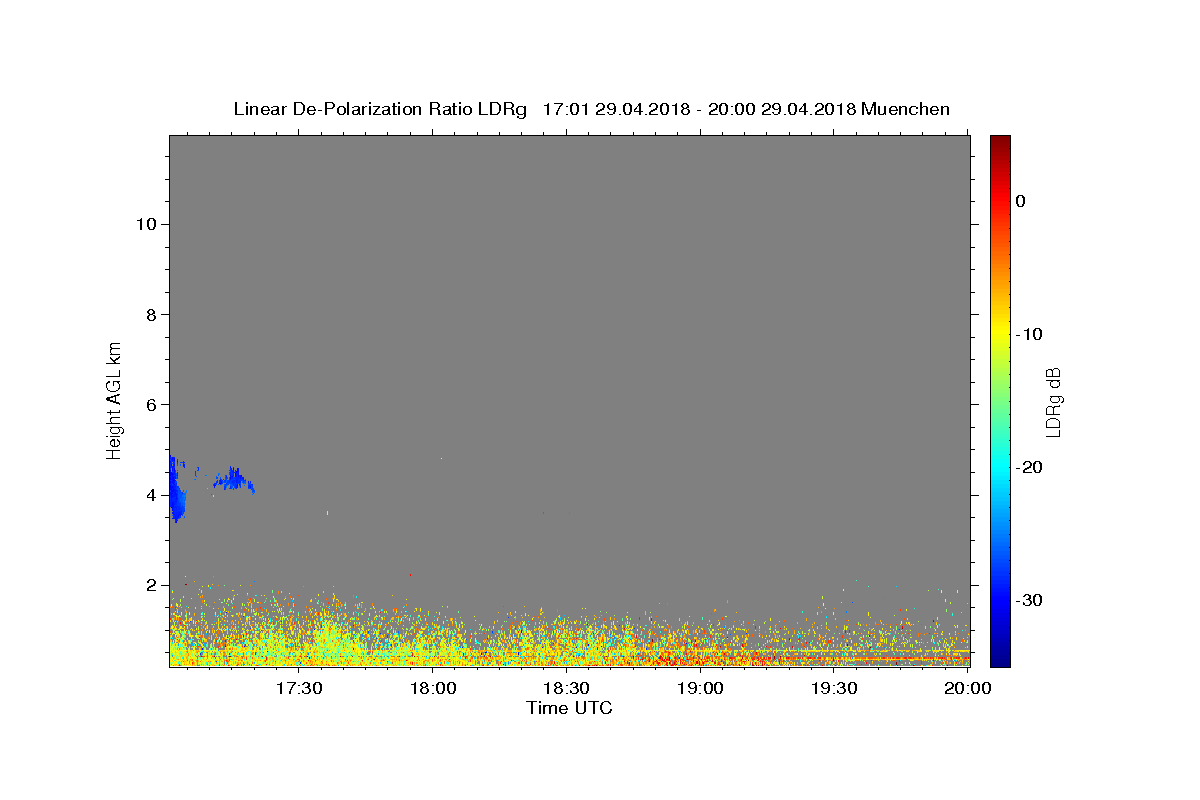Click the small blue cloud patch near 4 km
The height and width of the screenshot is (800, 1200).
(x=234, y=480)
